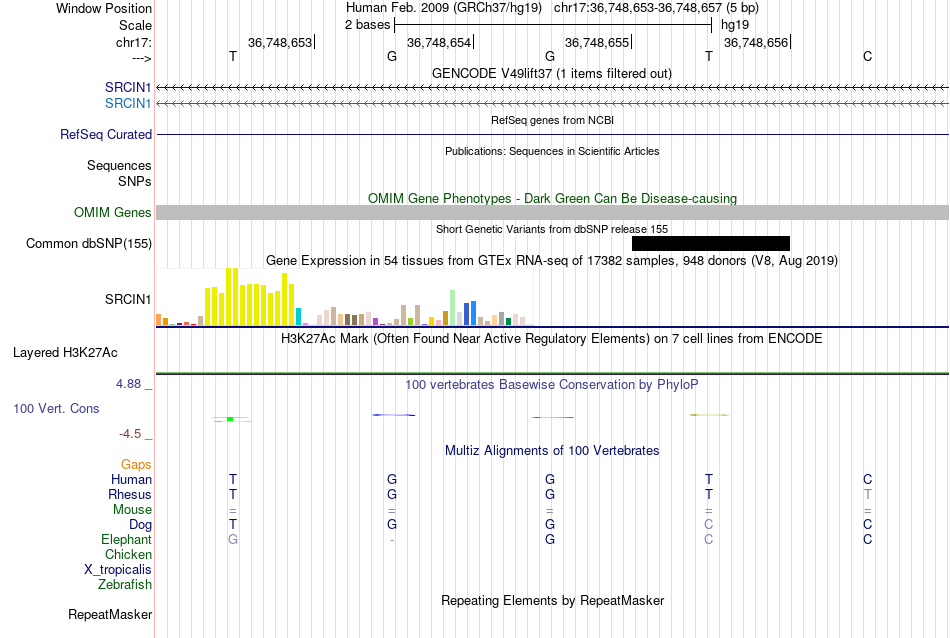Image resolution: width=950 pixels, height=638 pixels.
Task: Click the gray OMIM Genes item bar
Action: click(552, 212)
